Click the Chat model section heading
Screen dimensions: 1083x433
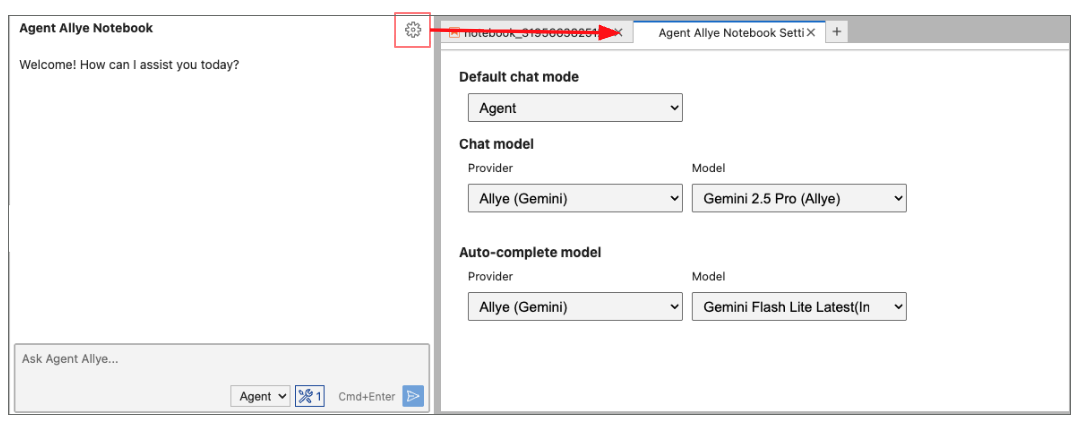coord(496,144)
